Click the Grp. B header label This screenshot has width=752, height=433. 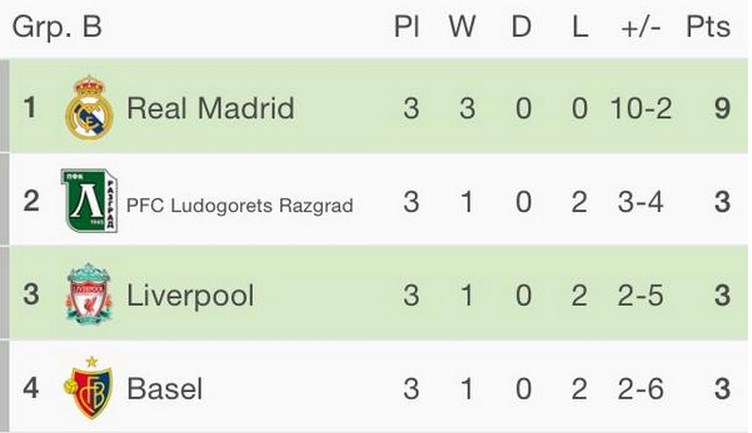[x=57, y=27]
